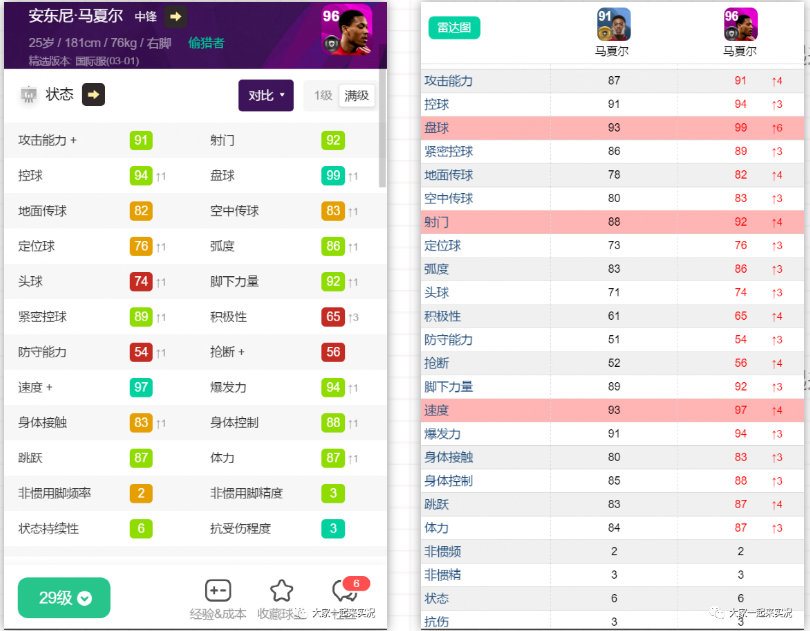Click 非惯频 label in comparison table
Screen dimensions: 810x631
point(442,551)
